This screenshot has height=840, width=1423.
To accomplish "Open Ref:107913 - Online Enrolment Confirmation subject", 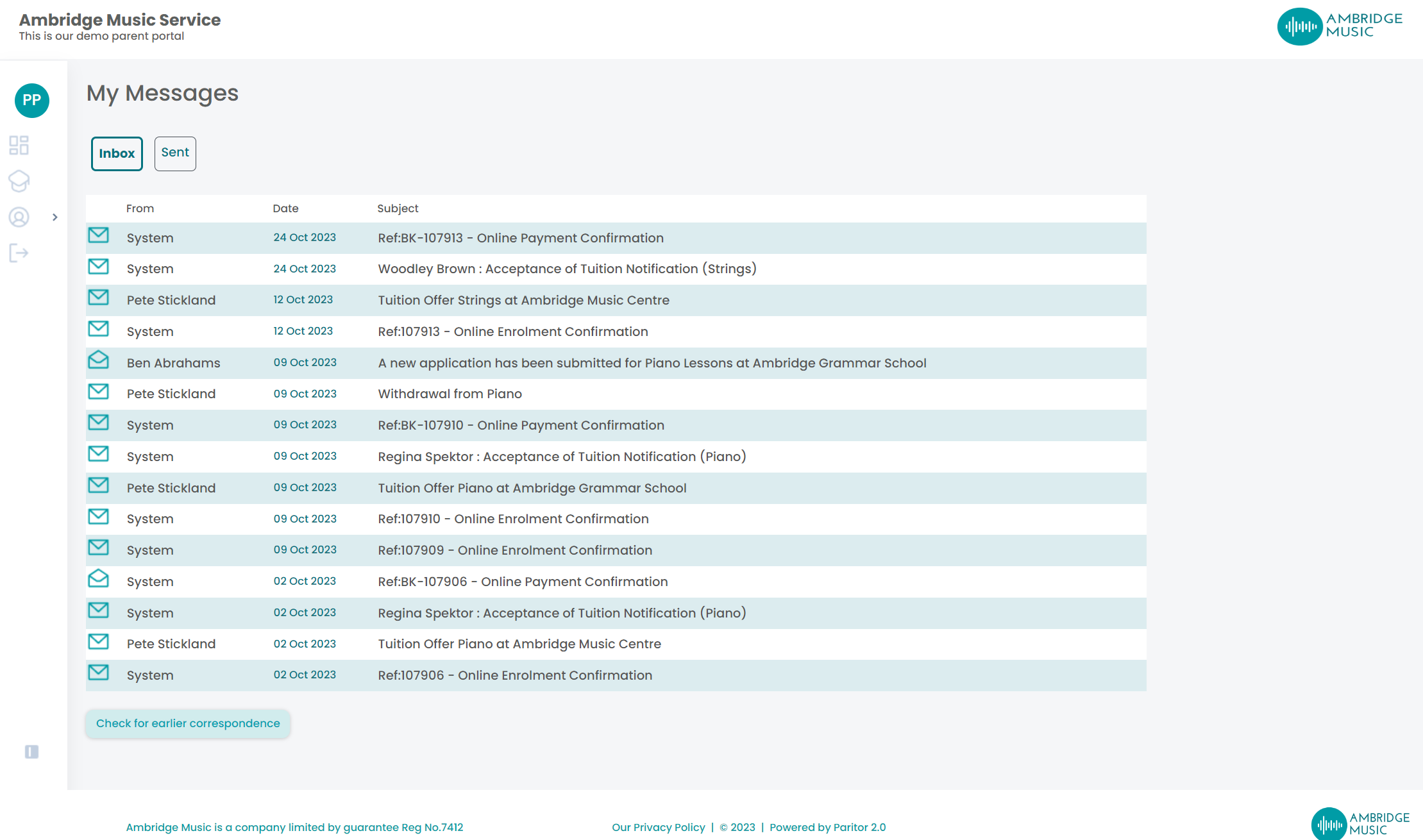I will (513, 332).
